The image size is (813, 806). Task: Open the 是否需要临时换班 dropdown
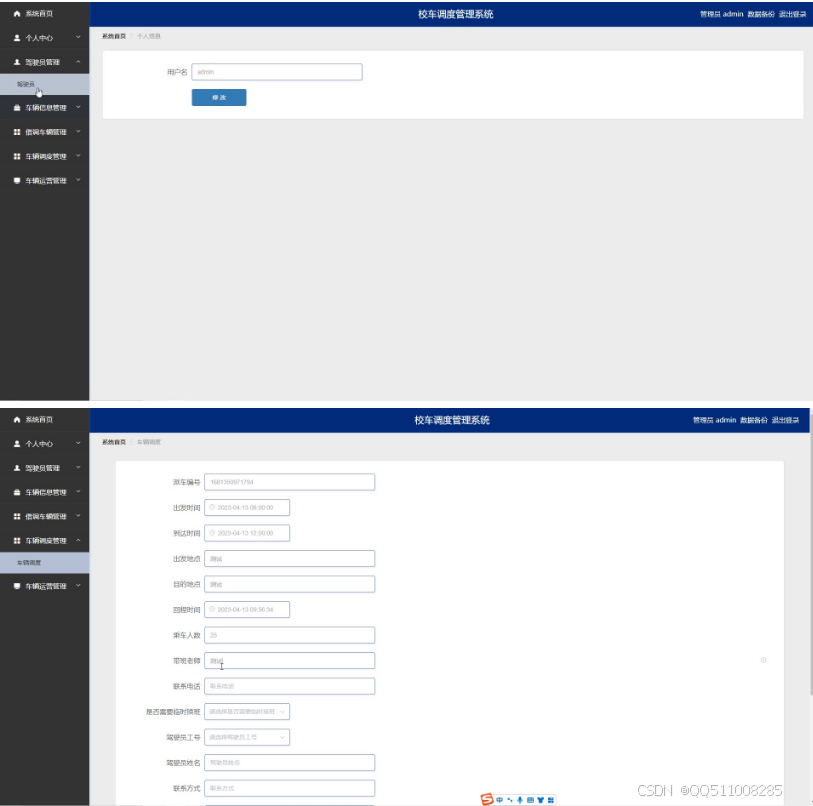tap(247, 712)
